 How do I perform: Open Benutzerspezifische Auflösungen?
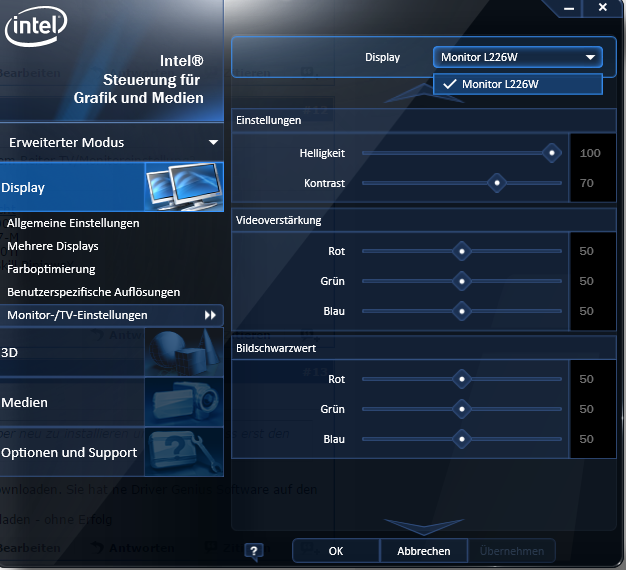click(93, 292)
